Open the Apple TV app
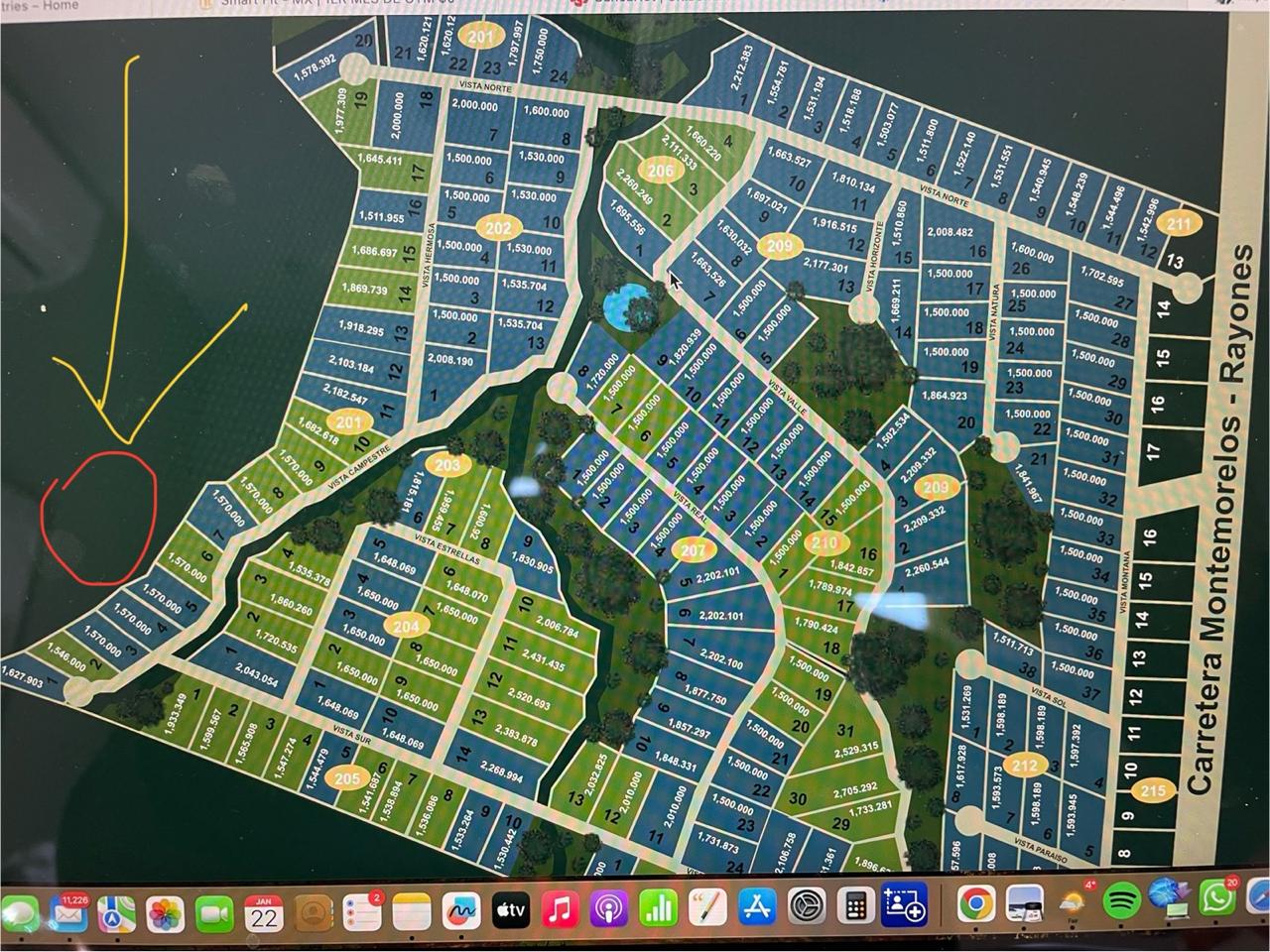The image size is (1270, 952). (510, 909)
